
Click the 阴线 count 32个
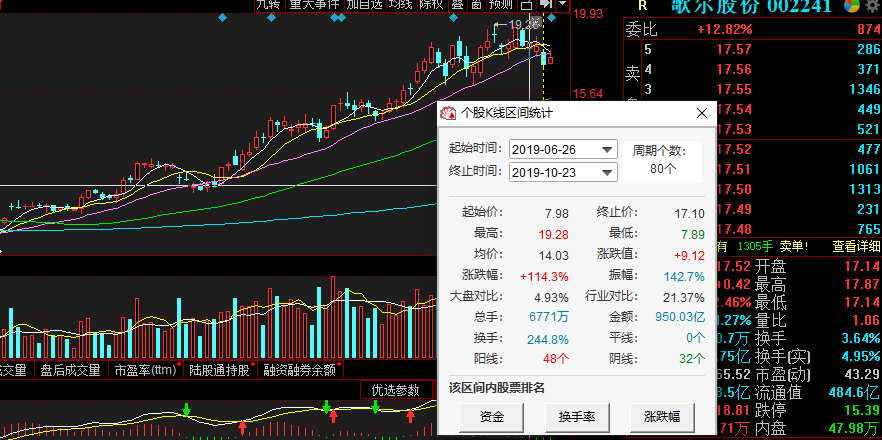692,359
